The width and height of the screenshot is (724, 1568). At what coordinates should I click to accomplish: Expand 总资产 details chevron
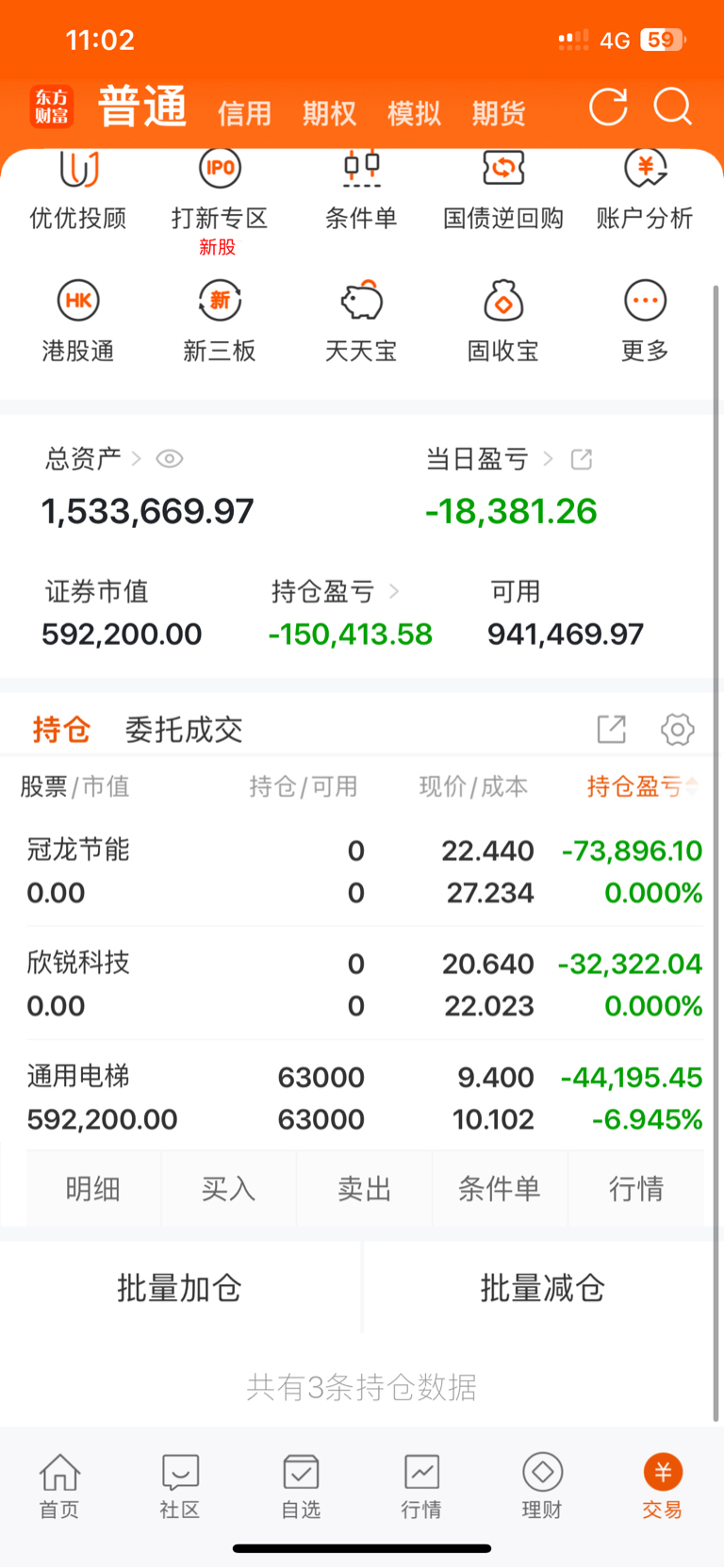136,459
